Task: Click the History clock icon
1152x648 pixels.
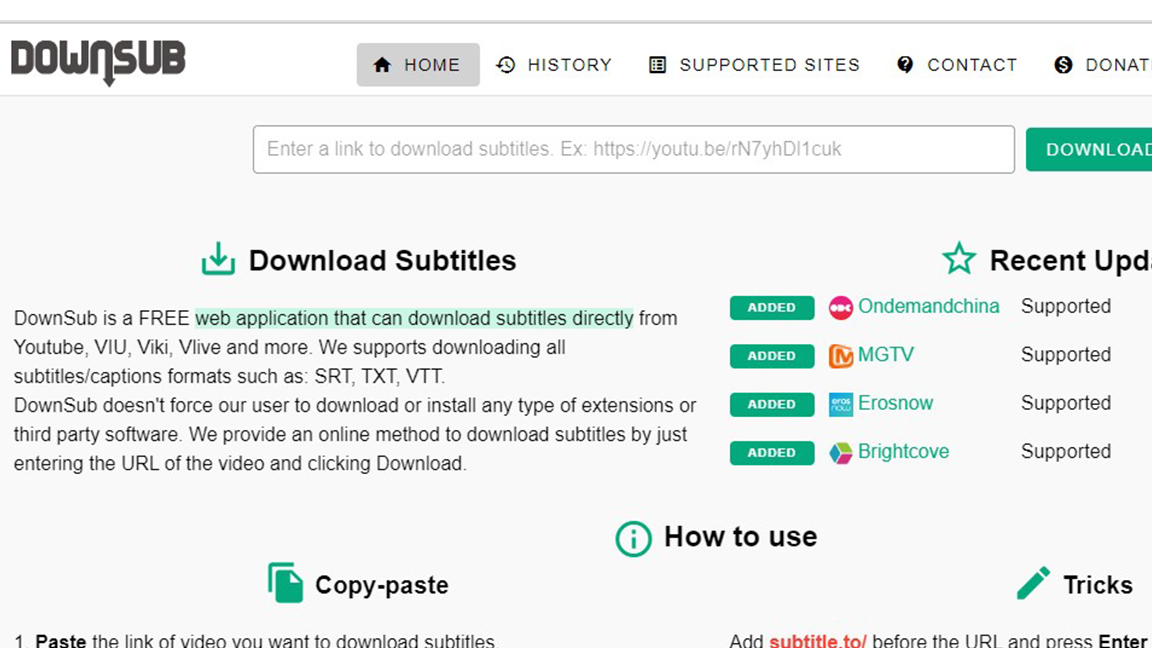Action: click(x=505, y=65)
